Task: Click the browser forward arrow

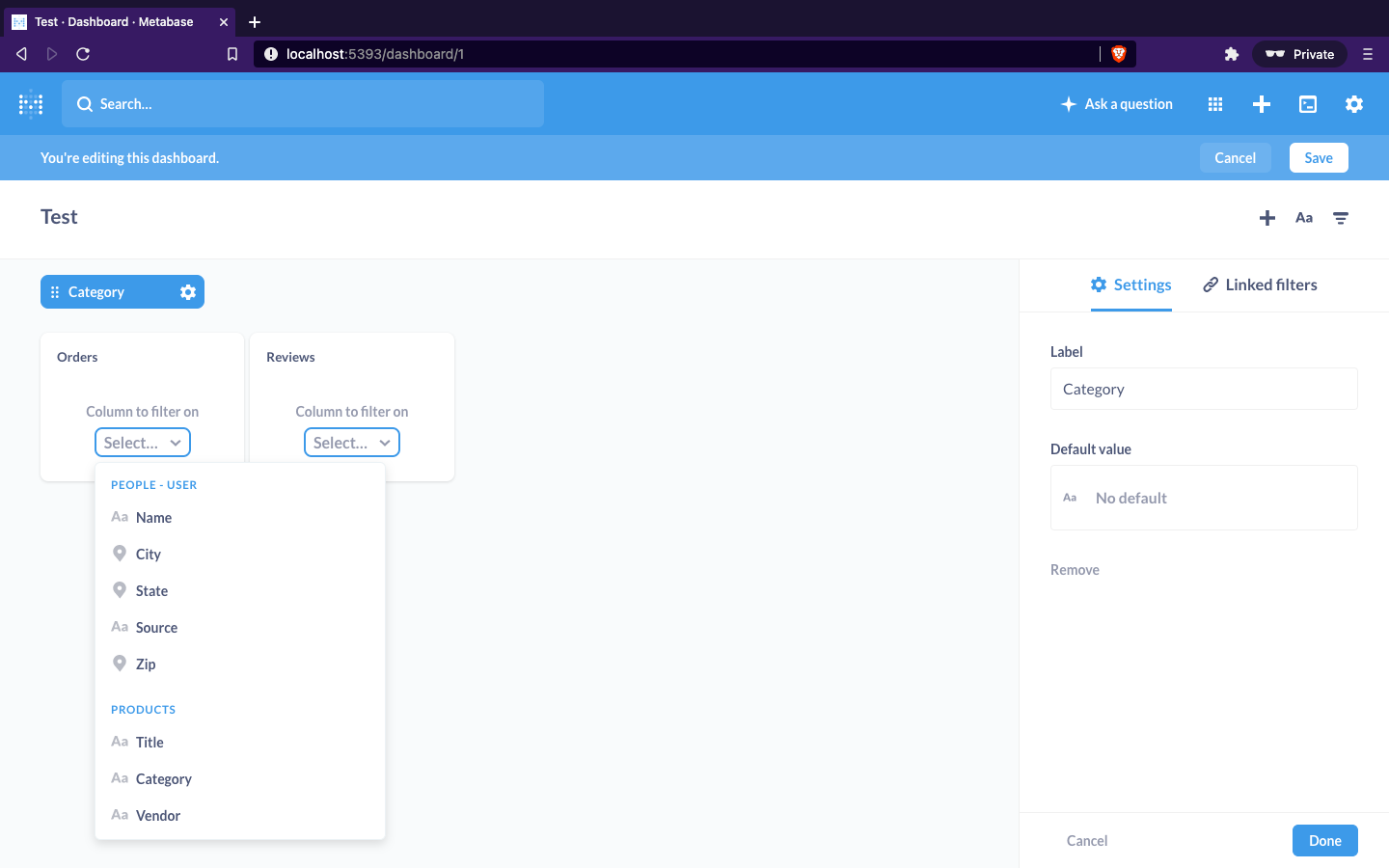Action: 52,54
